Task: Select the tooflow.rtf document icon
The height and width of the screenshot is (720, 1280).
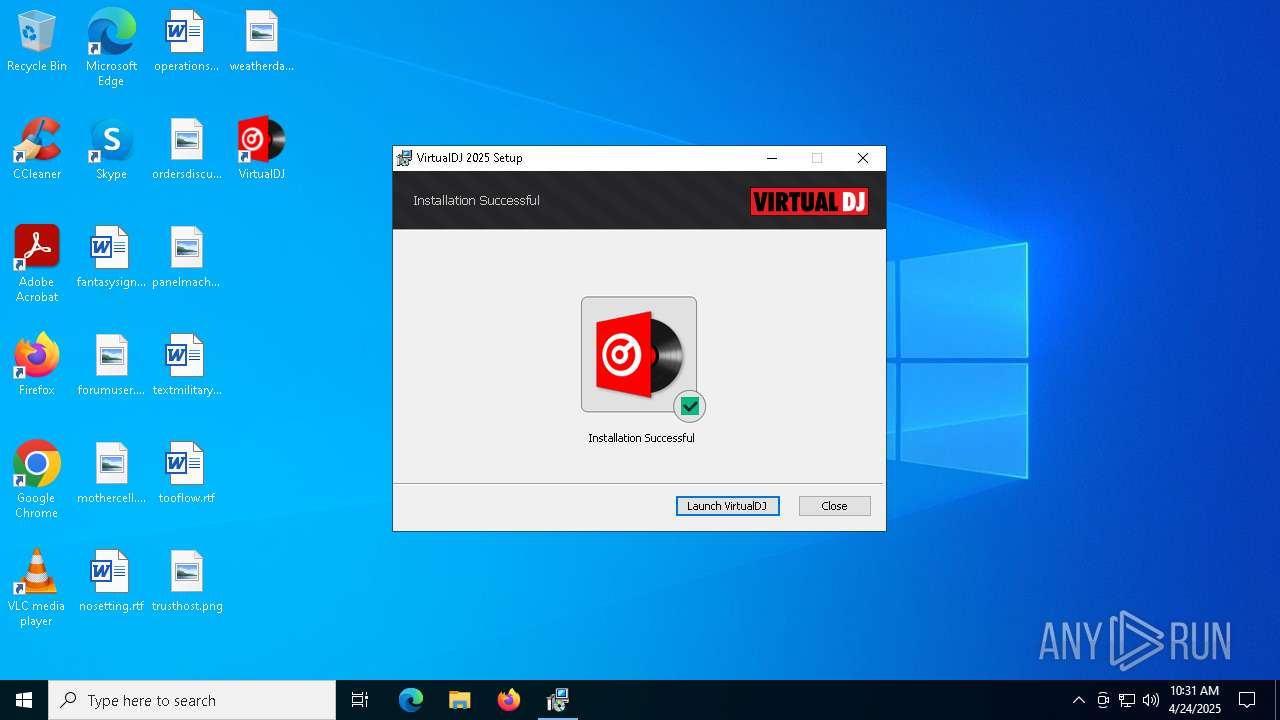Action: [x=186, y=474]
